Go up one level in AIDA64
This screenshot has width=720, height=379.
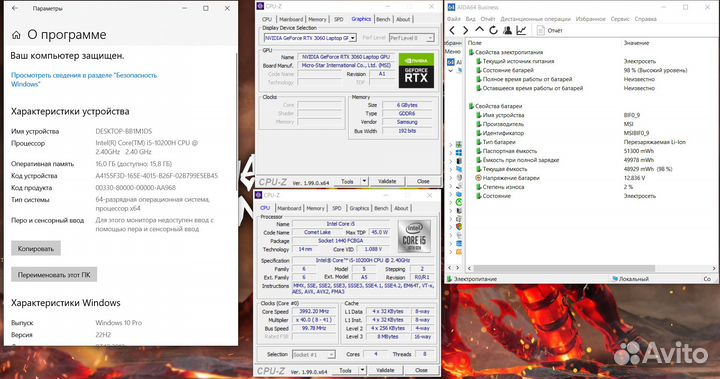coord(479,30)
